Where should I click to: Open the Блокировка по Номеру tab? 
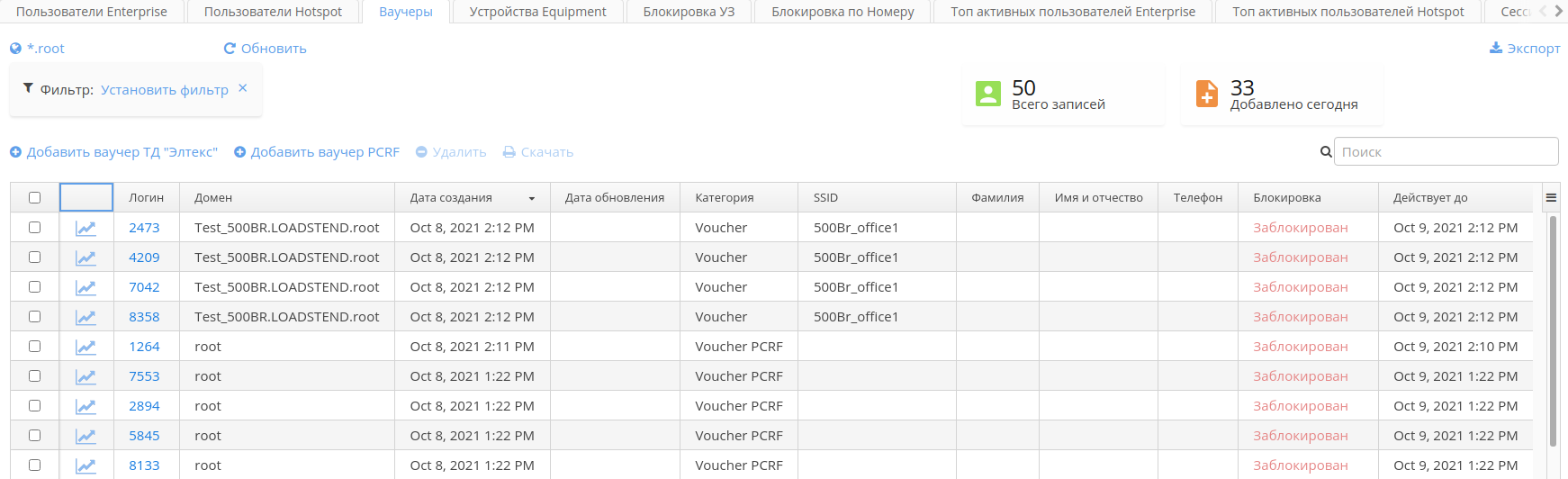click(x=843, y=12)
